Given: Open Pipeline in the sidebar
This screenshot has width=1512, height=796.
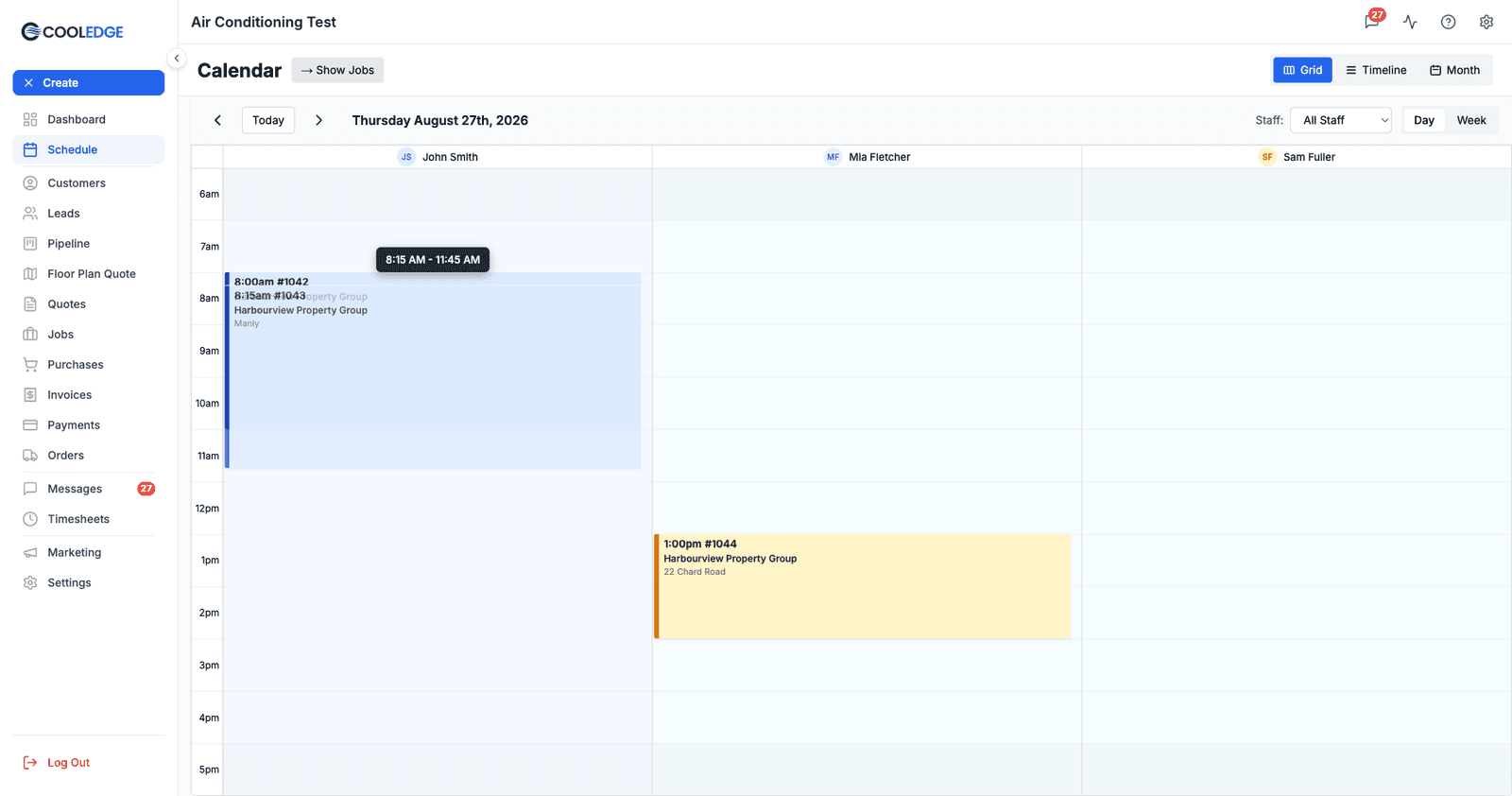Looking at the screenshot, I should (x=89, y=244).
